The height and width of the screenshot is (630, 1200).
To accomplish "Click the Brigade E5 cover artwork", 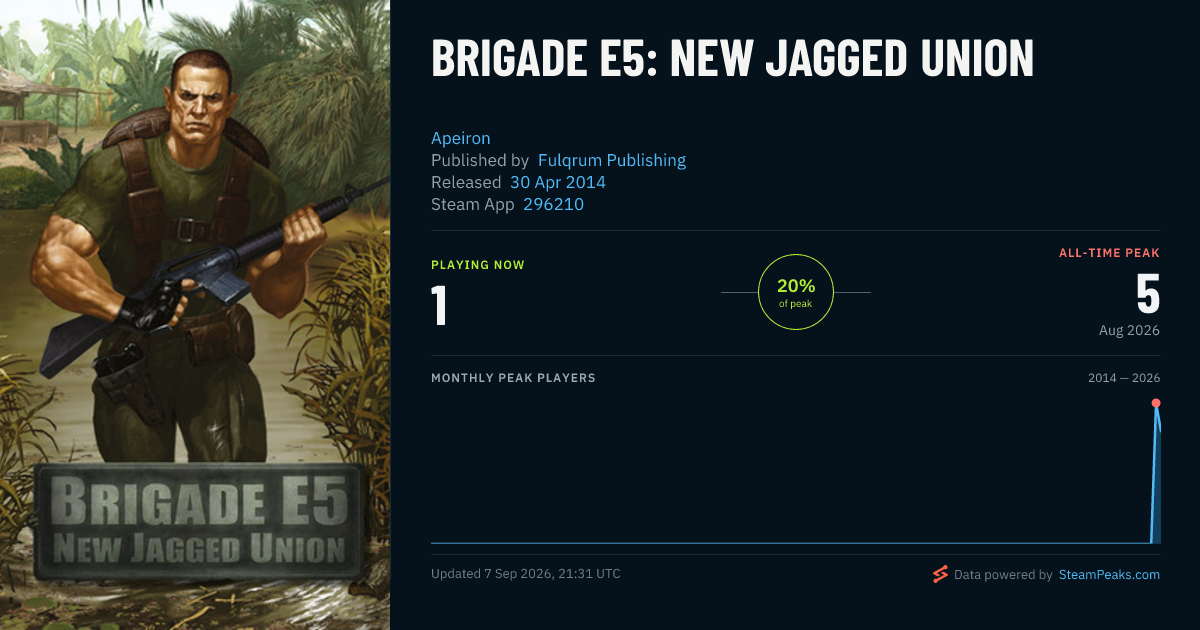I will click(195, 315).
